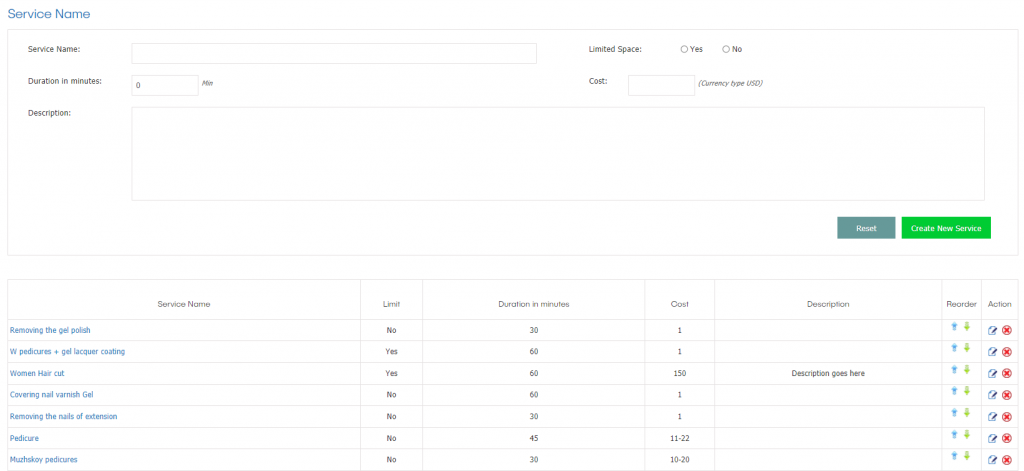Move up Covering nail varnish Gel row
The height and width of the screenshot is (471, 1024).
click(x=954, y=391)
